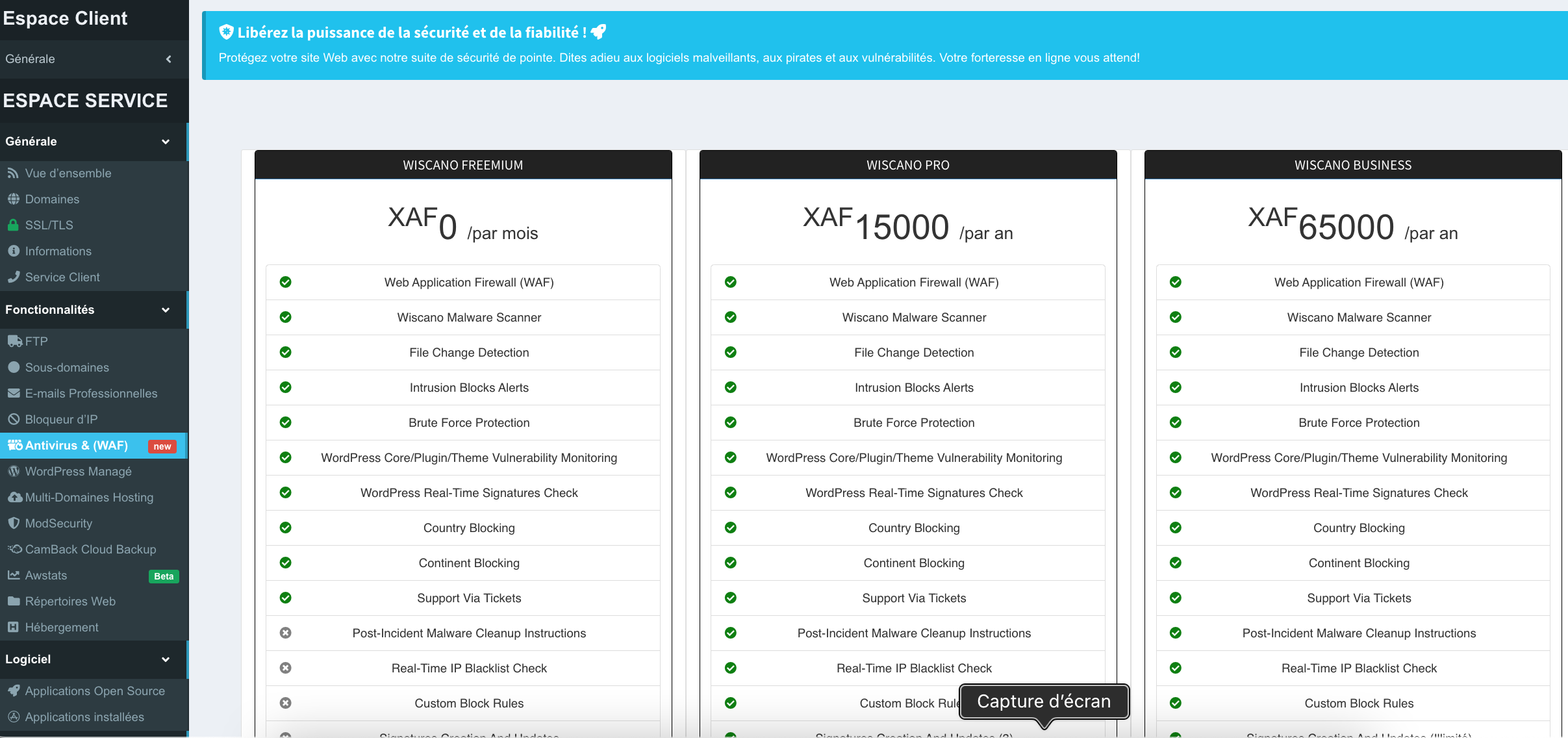Click the WISCANO PRO plan header

[907, 165]
